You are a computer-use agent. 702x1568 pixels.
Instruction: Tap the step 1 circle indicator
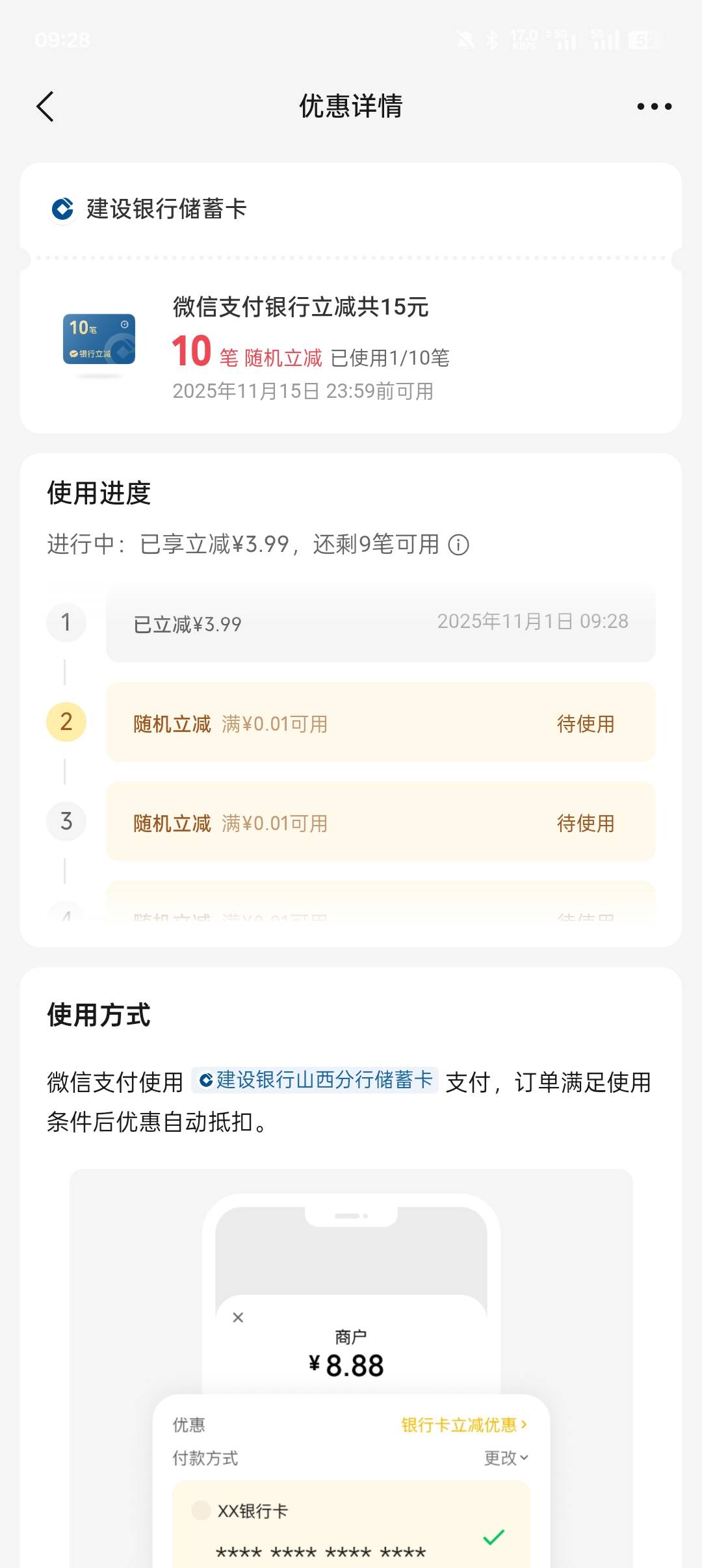pos(66,622)
